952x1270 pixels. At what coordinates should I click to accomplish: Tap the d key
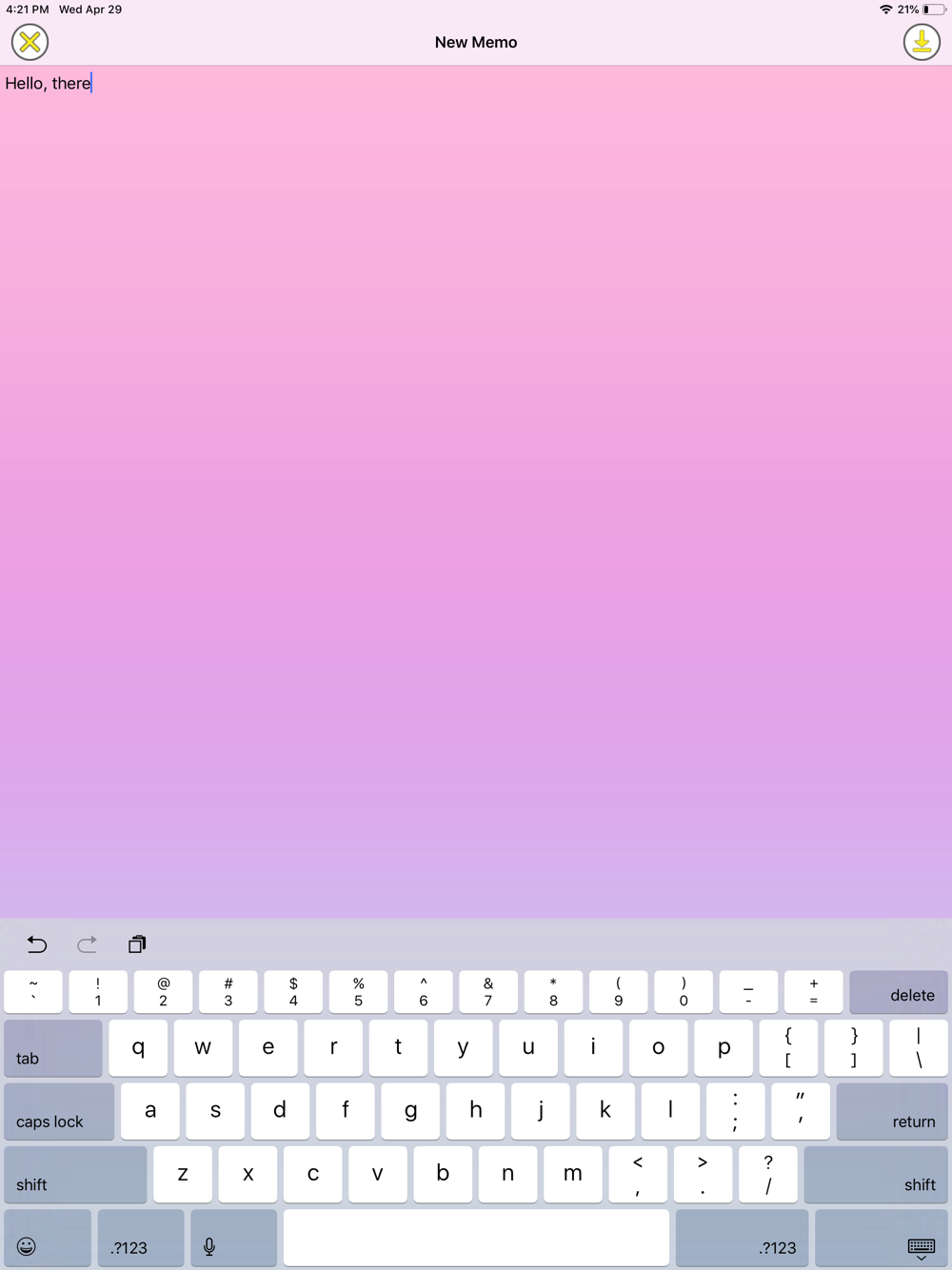point(280,1111)
